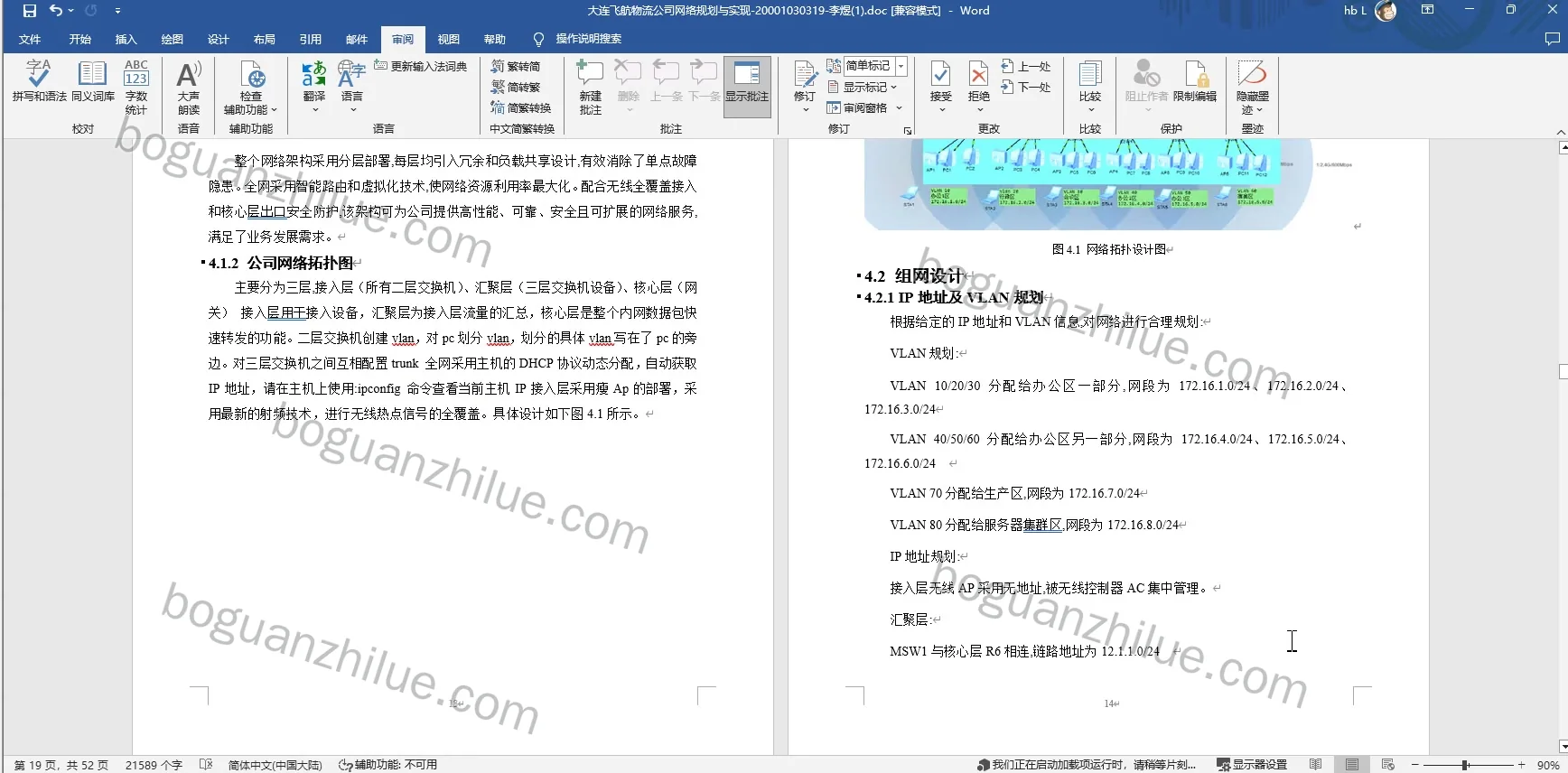Click the language (语言) button
The height and width of the screenshot is (773, 1568).
[351, 80]
